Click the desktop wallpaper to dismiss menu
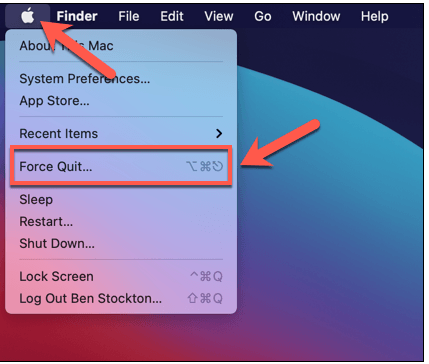This screenshot has width=429, height=364. (333, 250)
